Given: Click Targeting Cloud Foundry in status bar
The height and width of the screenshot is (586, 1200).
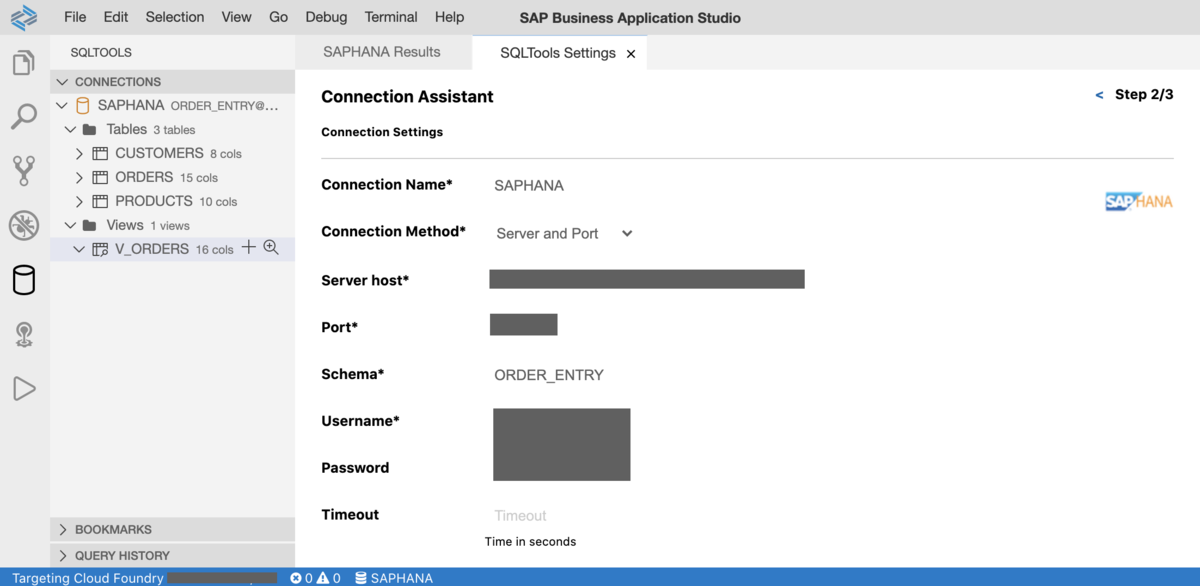Looking at the screenshot, I should 88,578.
